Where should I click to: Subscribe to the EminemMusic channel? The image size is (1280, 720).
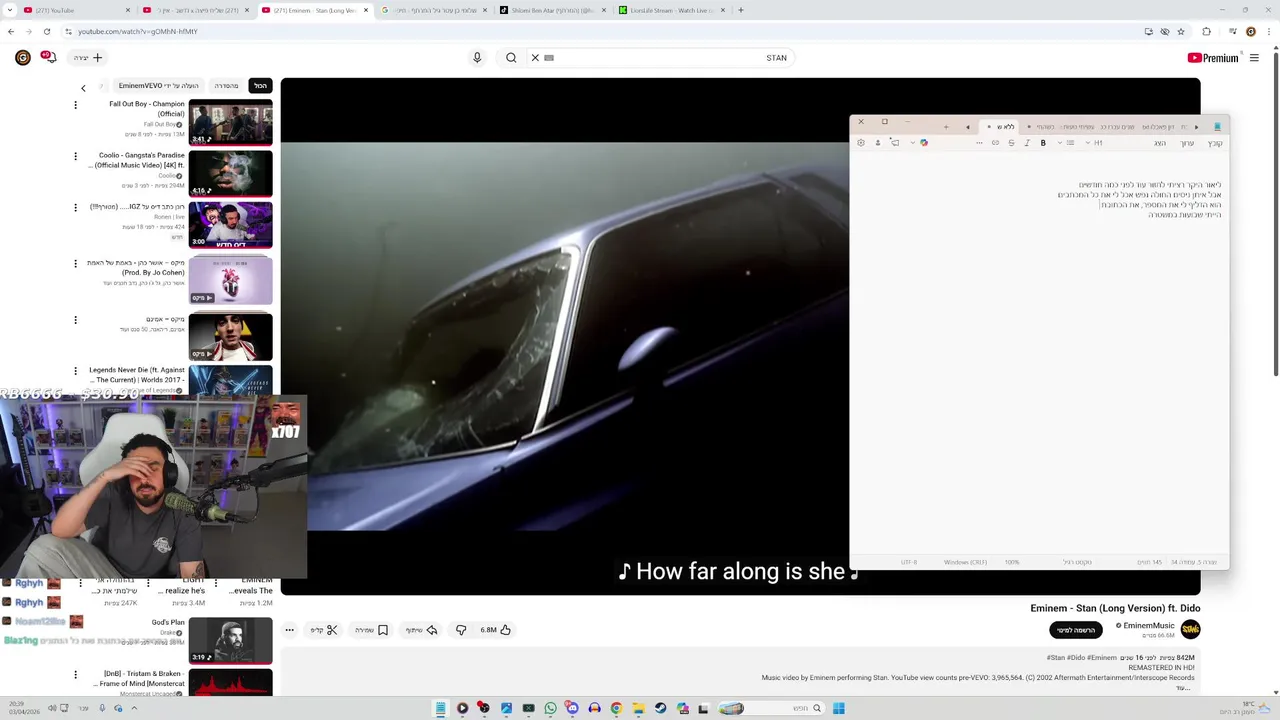[1075, 630]
